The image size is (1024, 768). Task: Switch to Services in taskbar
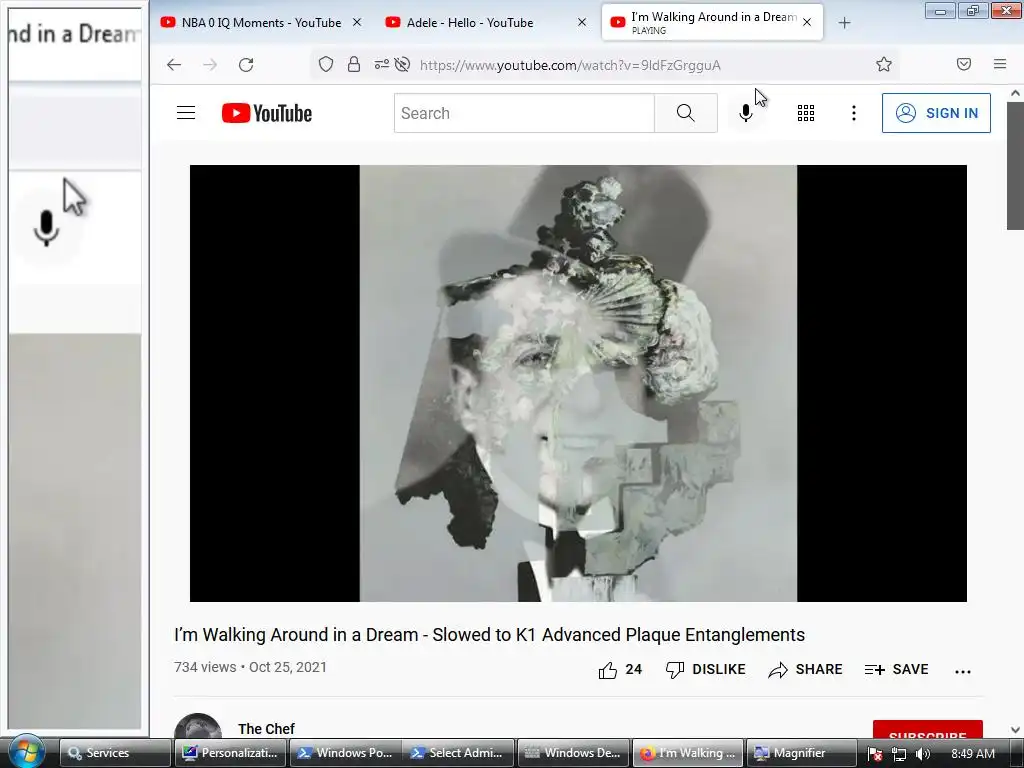coord(115,753)
